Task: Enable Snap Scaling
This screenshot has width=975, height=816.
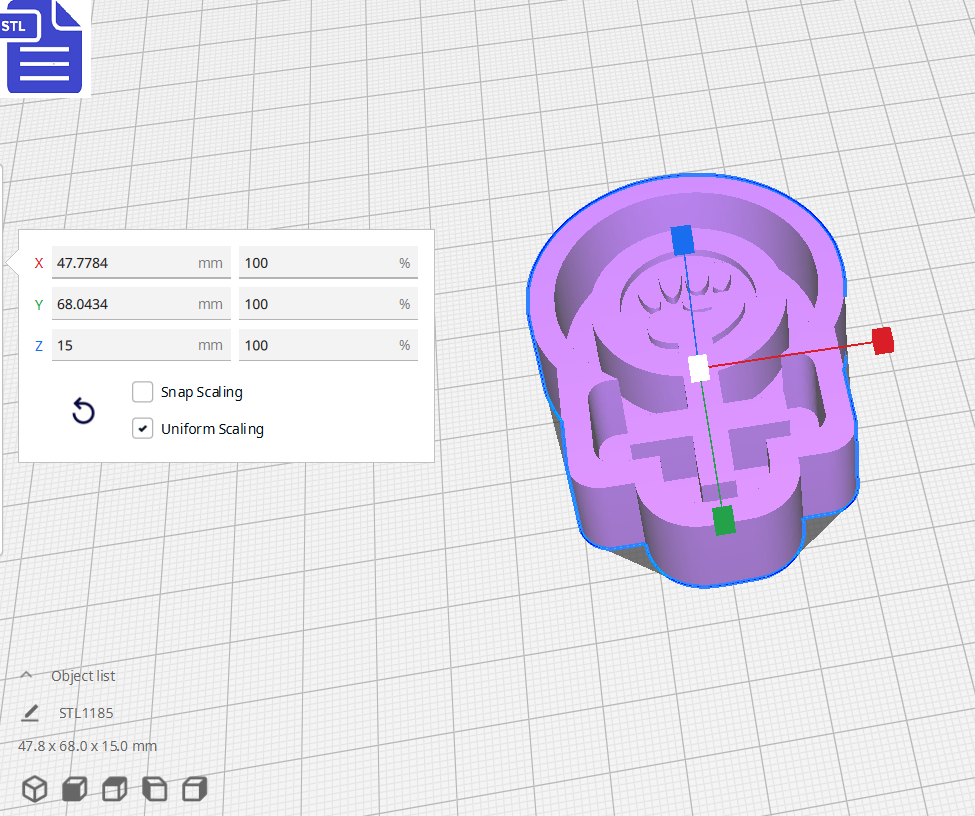Action: click(142, 392)
